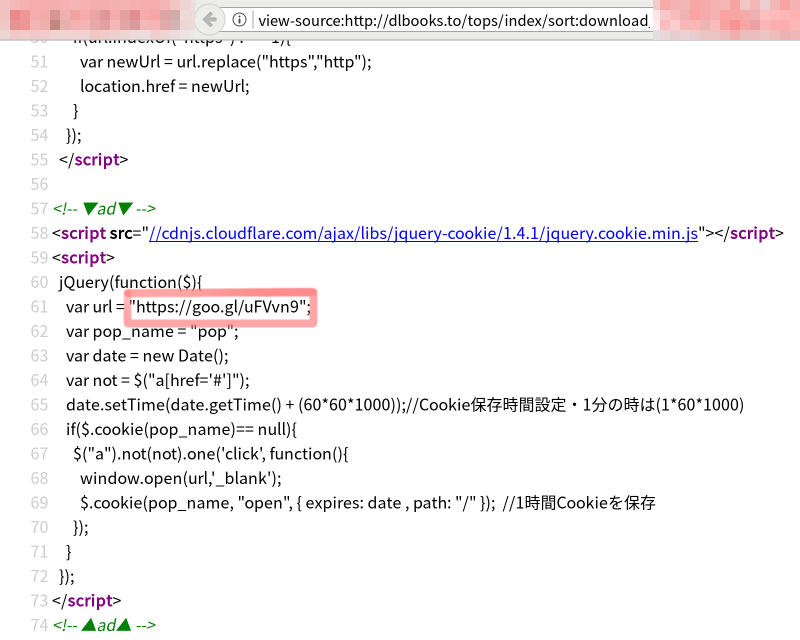Click line number 61
Image resolution: width=800 pixels, height=640 pixels.
pyautogui.click(x=39, y=307)
